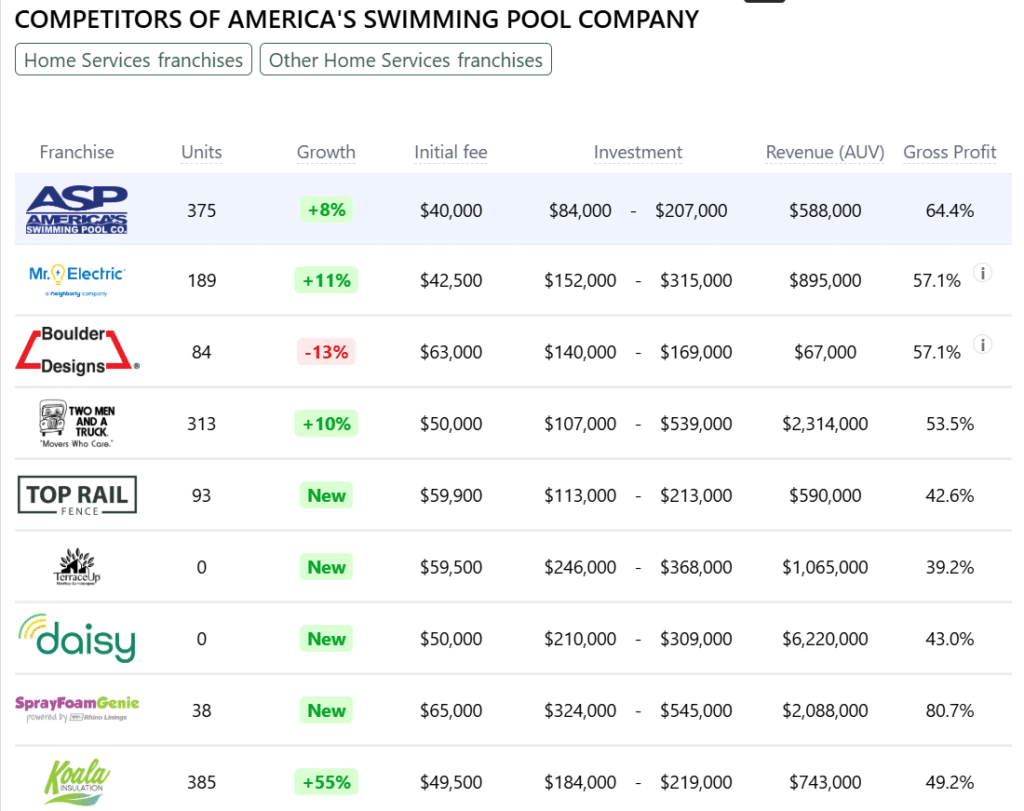
Task: Click the $49,500 initial fee
Action: (x=451, y=782)
